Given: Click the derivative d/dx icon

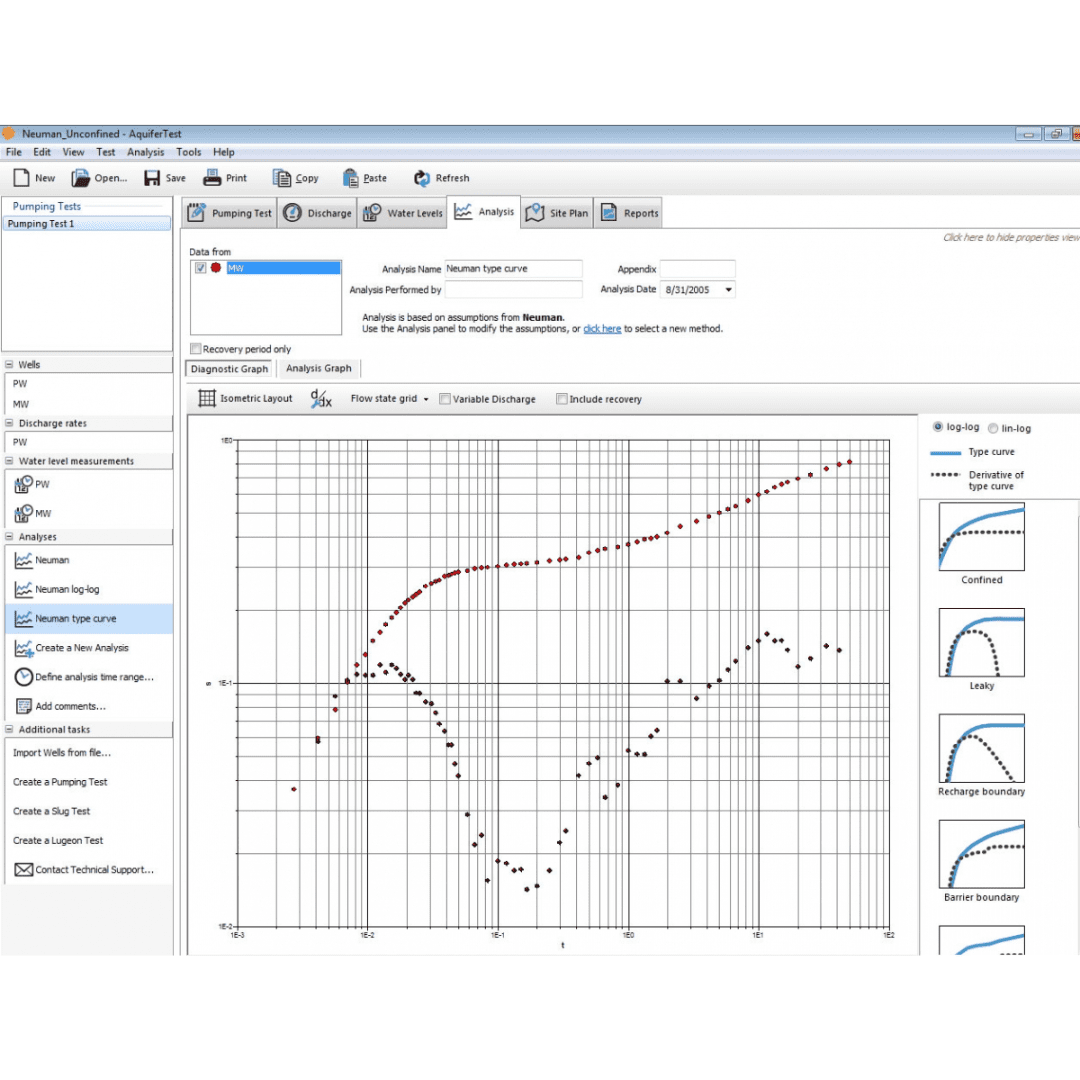Looking at the screenshot, I should tap(321, 398).
